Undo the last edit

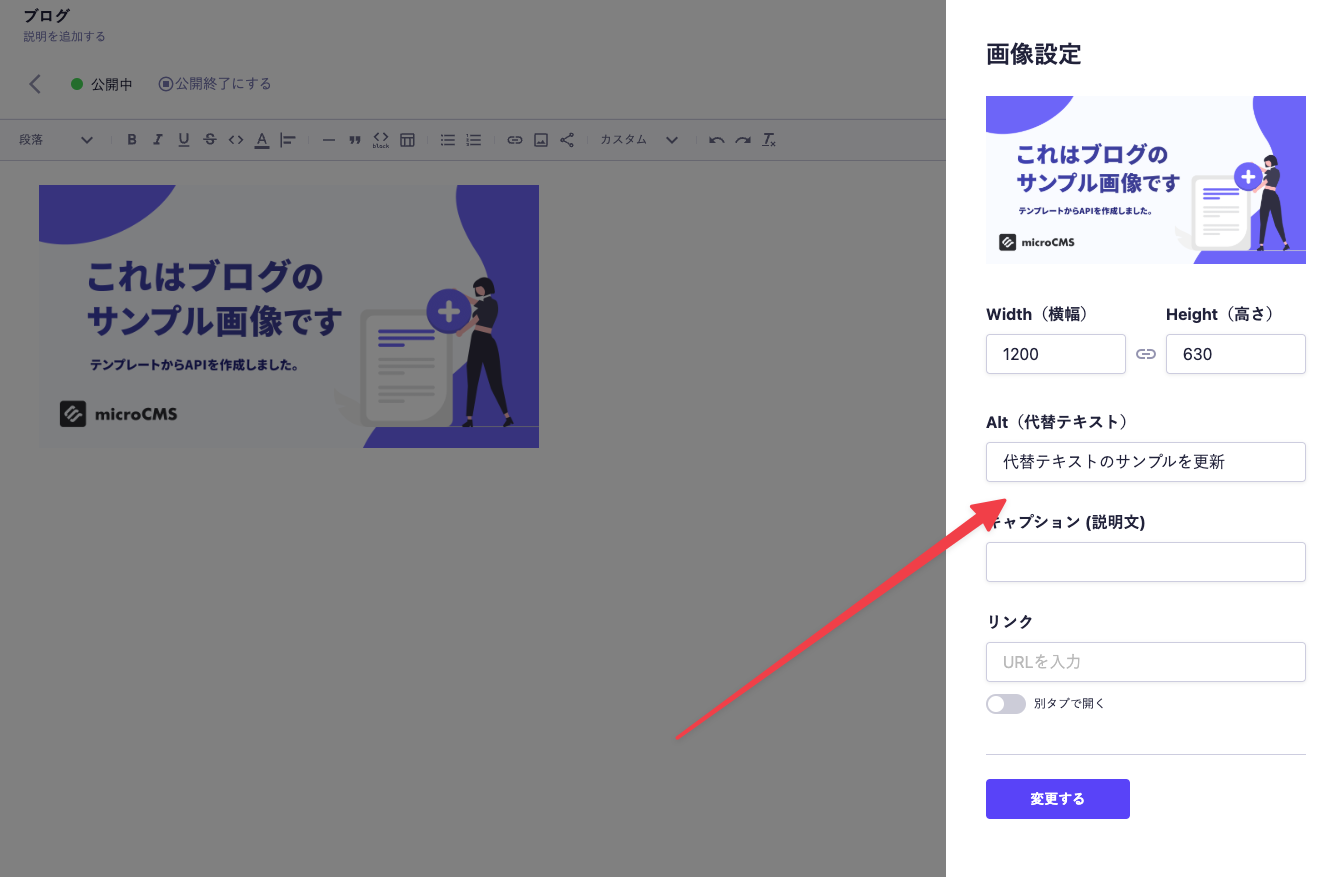(717, 140)
